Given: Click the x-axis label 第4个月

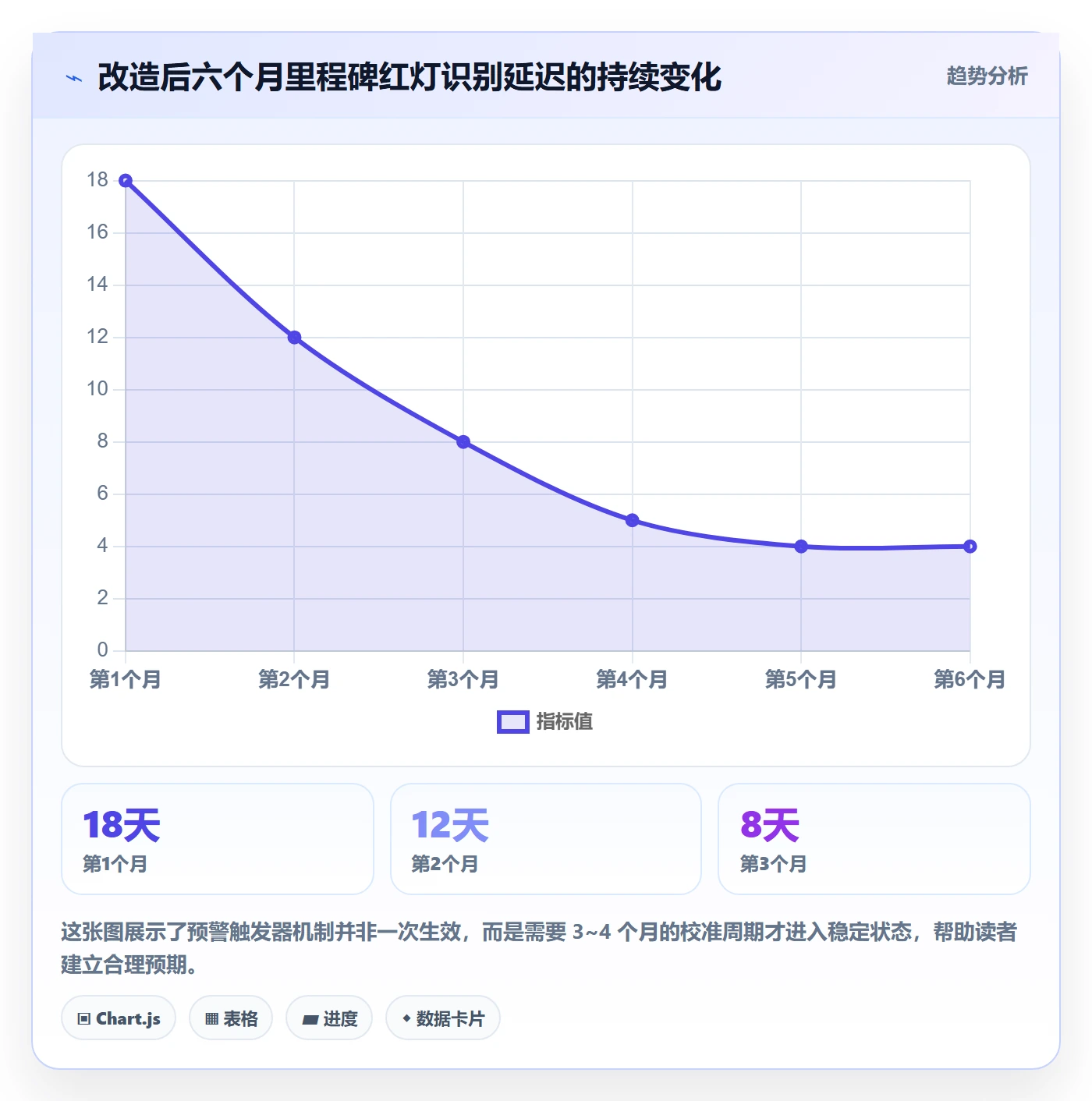Looking at the screenshot, I should [633, 680].
